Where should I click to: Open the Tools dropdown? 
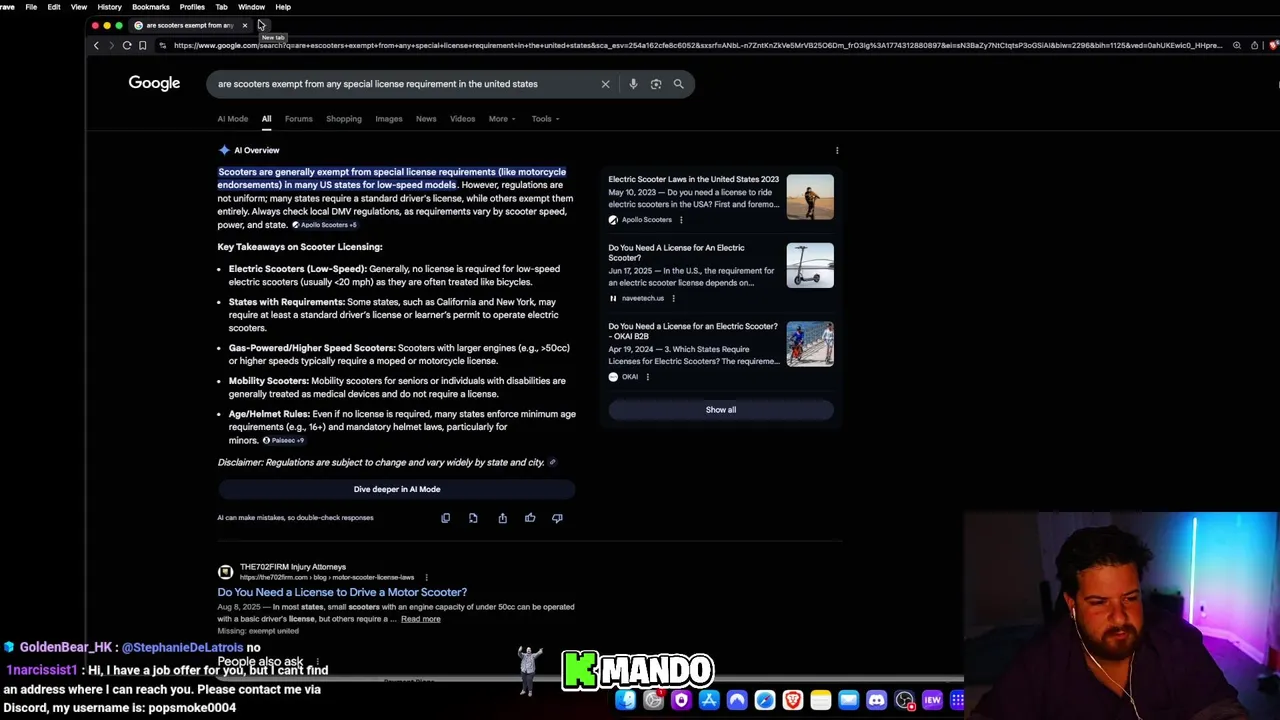point(545,119)
